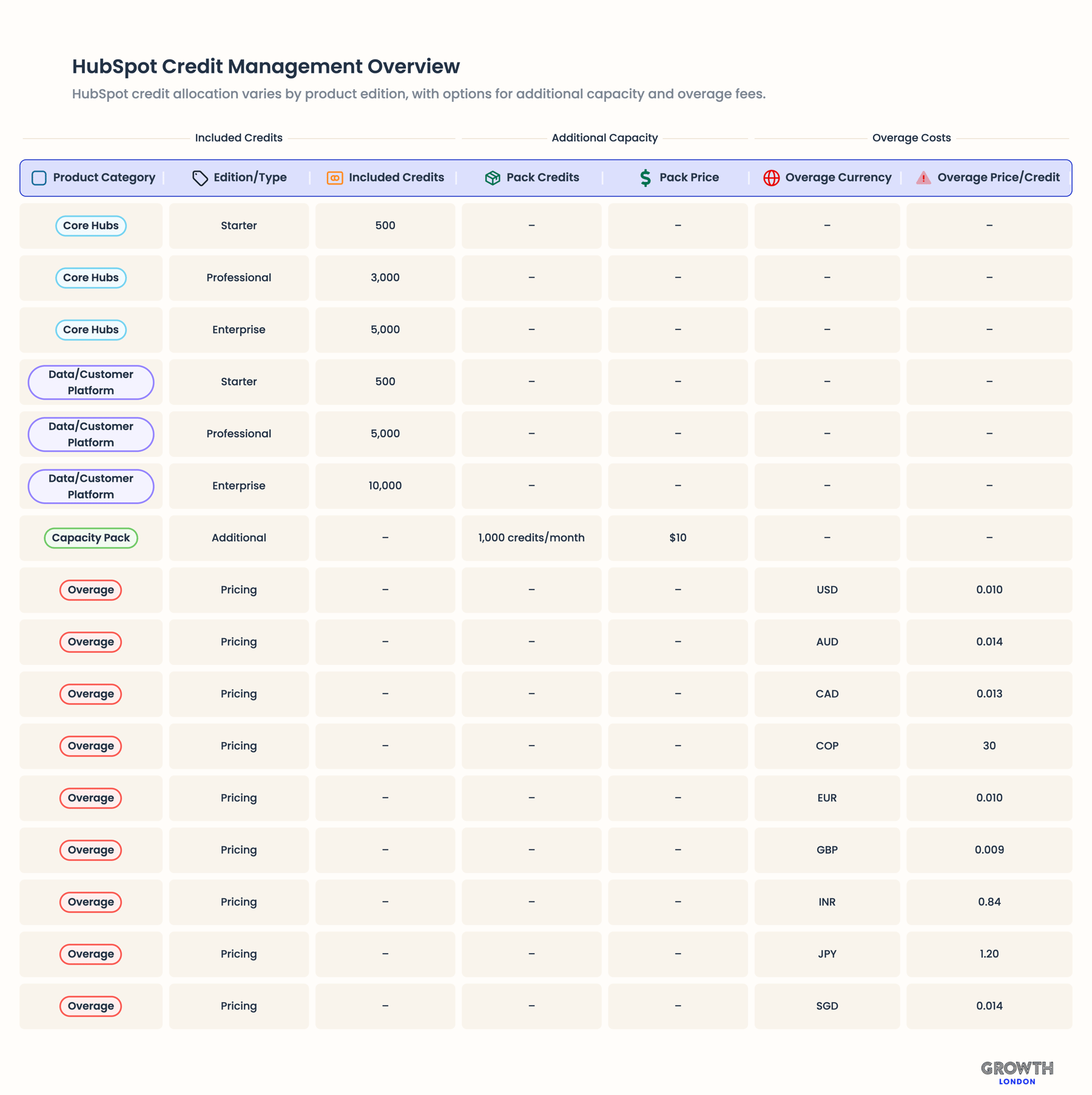Select the tag icon next to Edition/Type
Image resolution: width=1092 pixels, height=1095 pixels.
(201, 178)
